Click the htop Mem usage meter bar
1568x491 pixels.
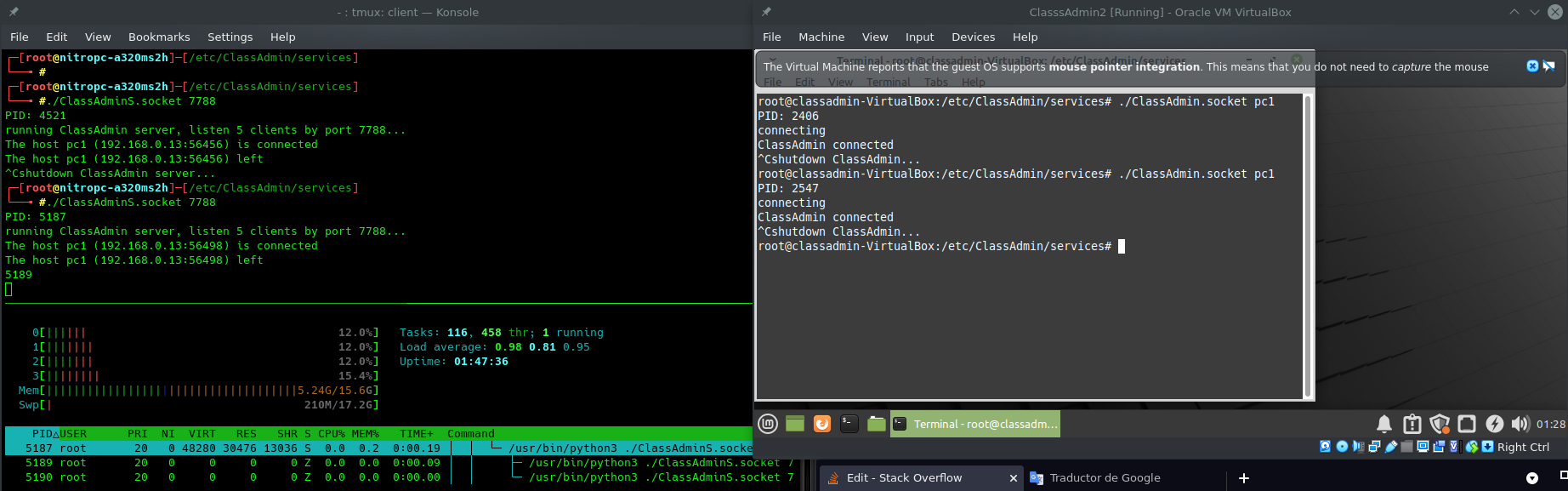[199, 391]
